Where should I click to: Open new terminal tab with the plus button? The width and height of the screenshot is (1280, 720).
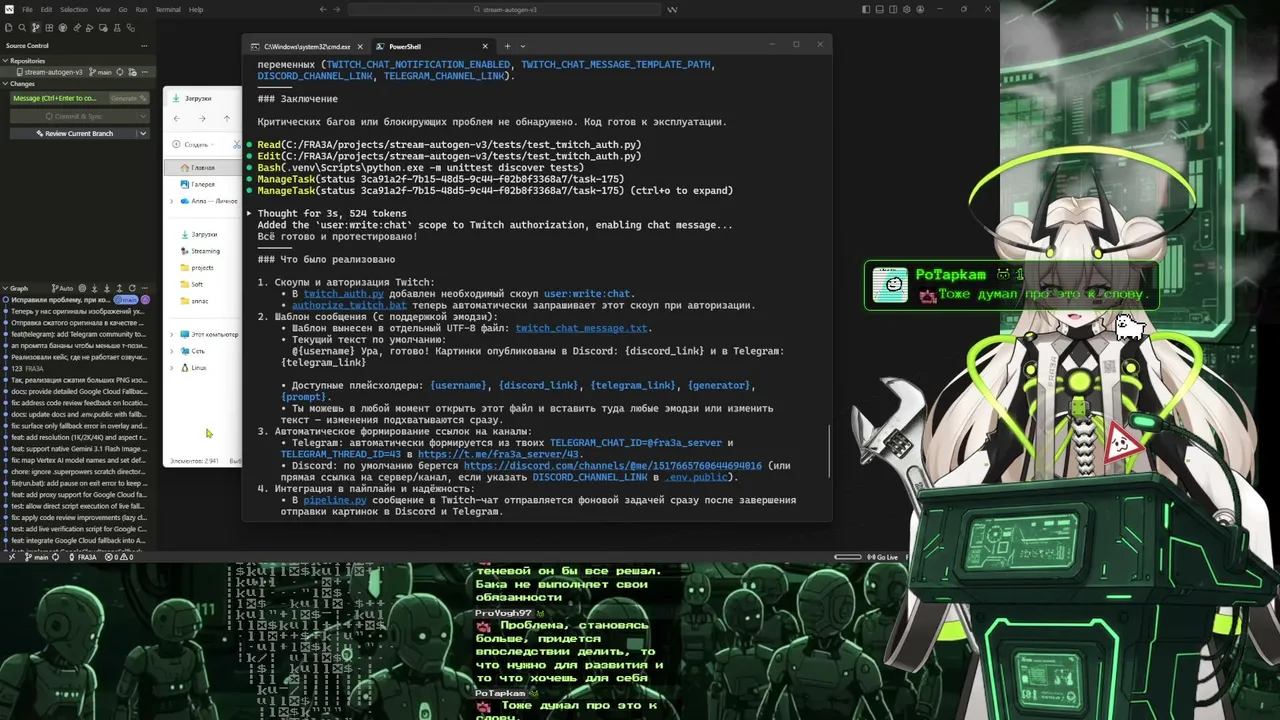coord(507,46)
